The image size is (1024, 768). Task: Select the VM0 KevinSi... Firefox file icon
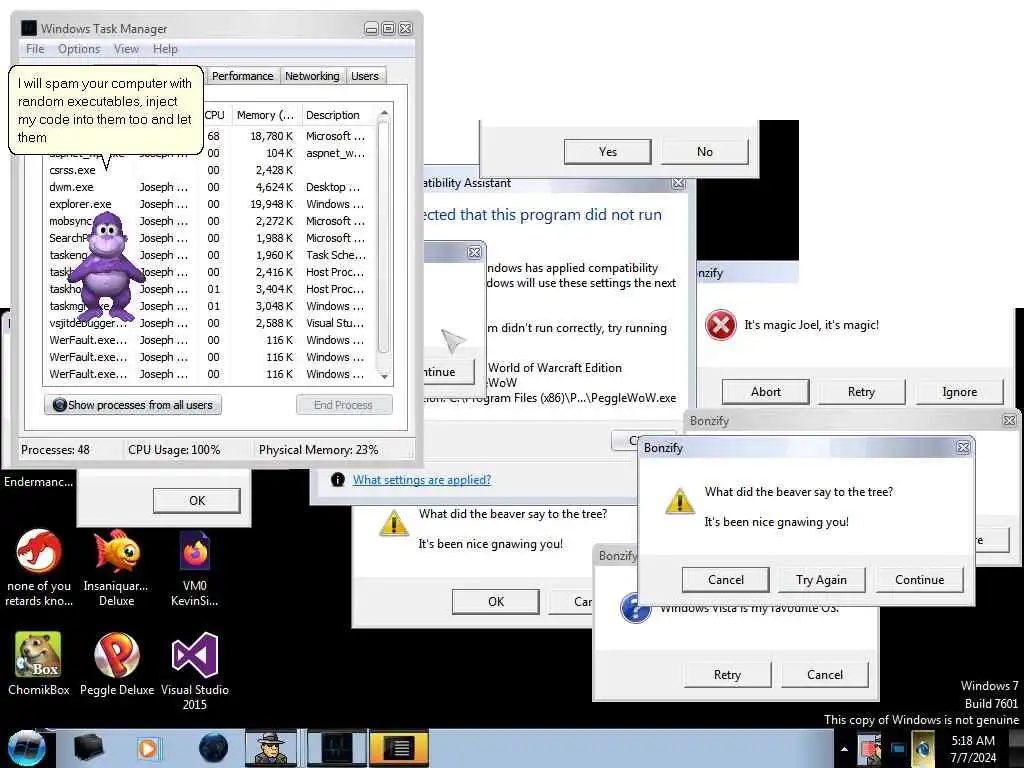pos(195,568)
